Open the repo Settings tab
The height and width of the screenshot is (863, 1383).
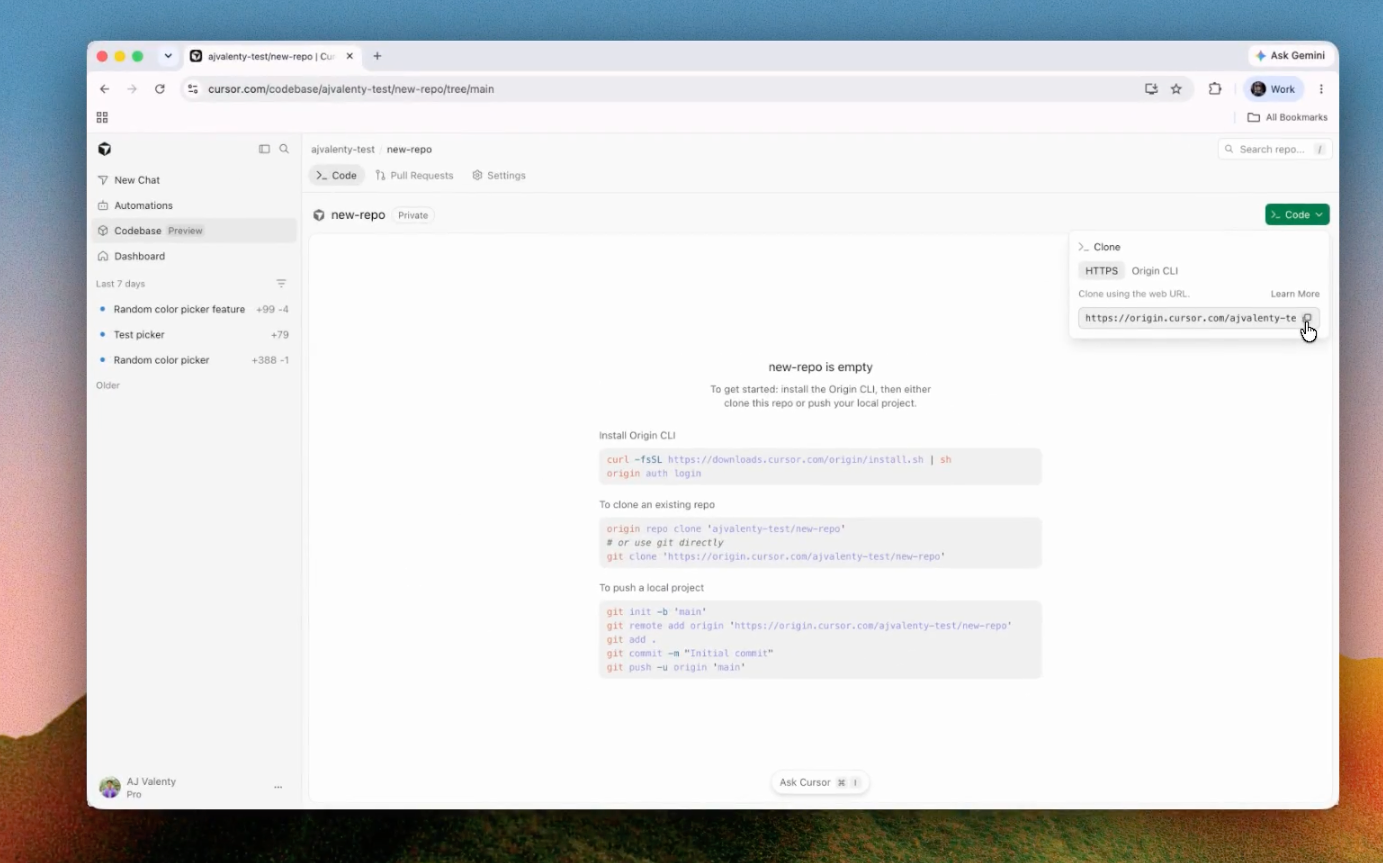pyautogui.click(x=498, y=175)
